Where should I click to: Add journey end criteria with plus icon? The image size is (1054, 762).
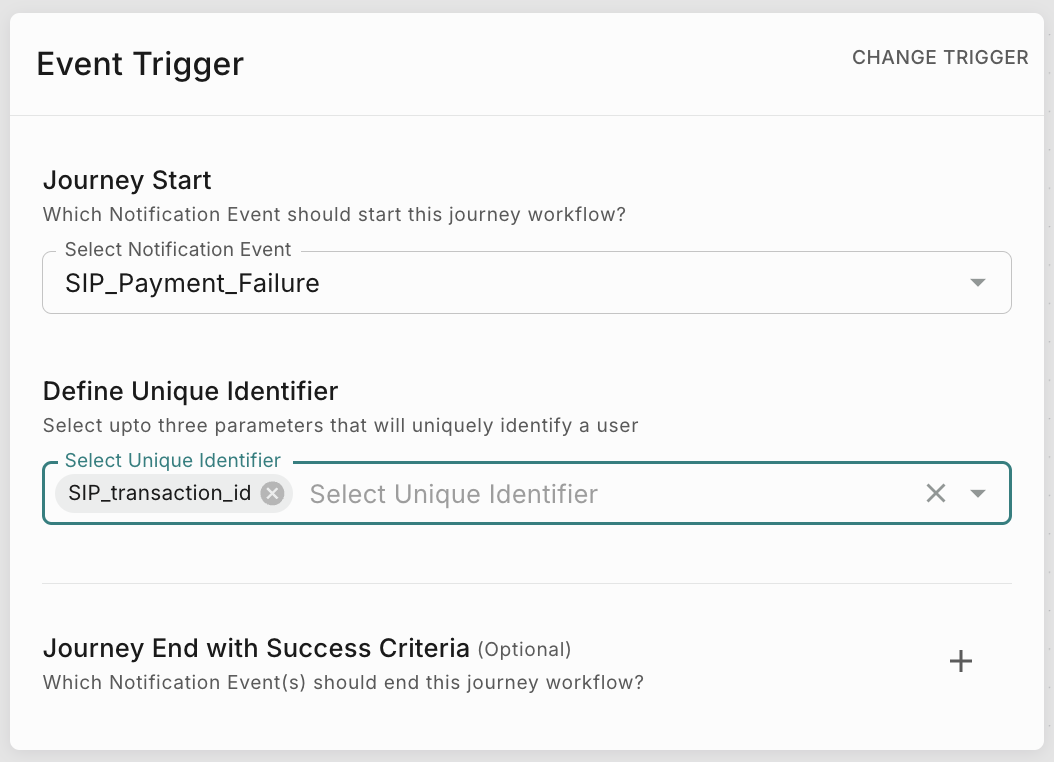pos(960,661)
